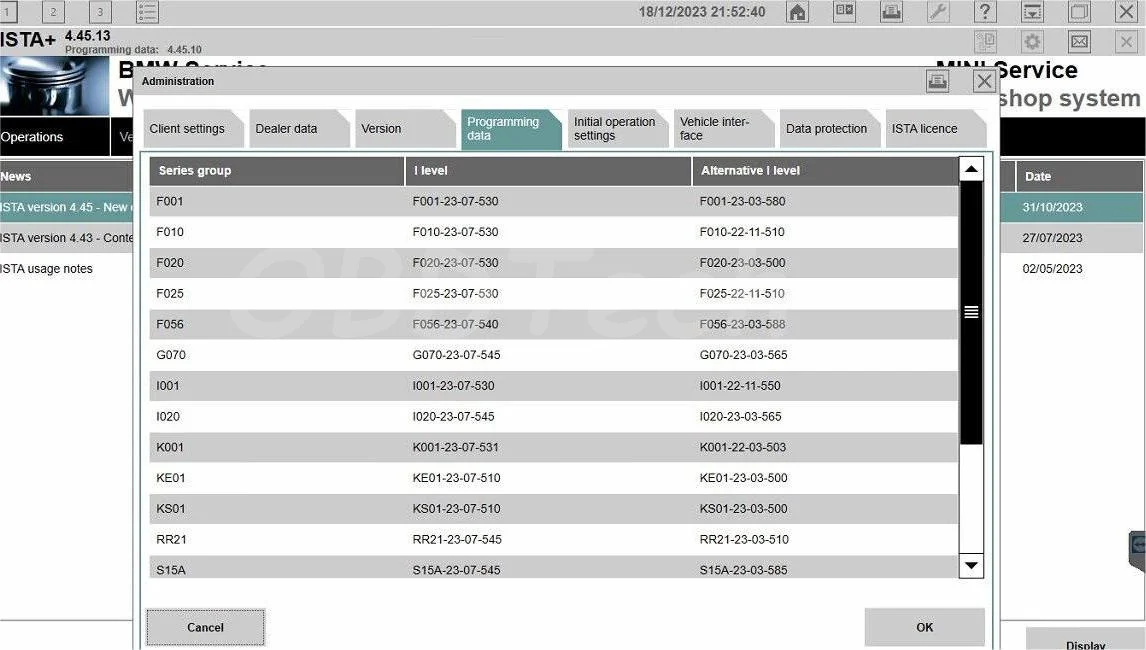Click the news date 02/05/2023
Image resolution: width=1146 pixels, height=650 pixels.
[x=1052, y=268]
